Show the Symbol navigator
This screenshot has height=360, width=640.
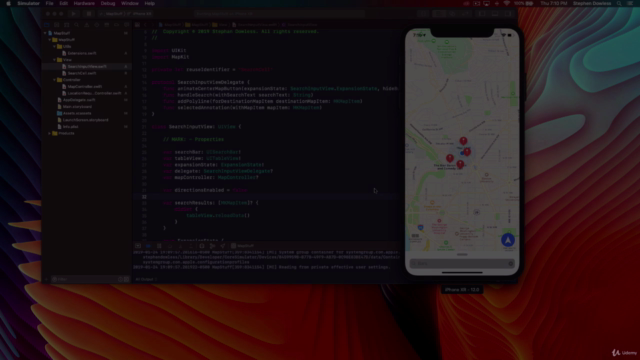(x=67, y=25)
